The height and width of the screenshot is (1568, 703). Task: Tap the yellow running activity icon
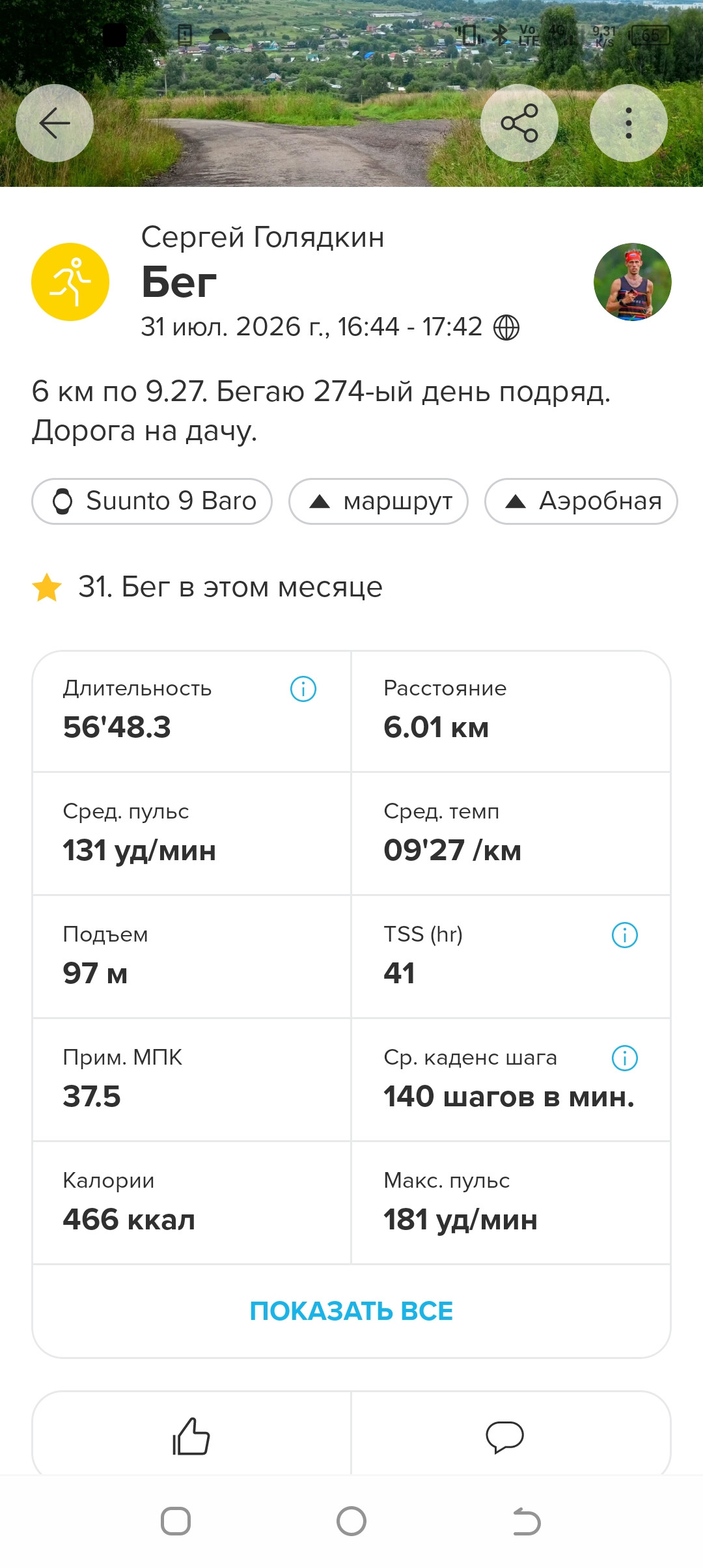70,282
